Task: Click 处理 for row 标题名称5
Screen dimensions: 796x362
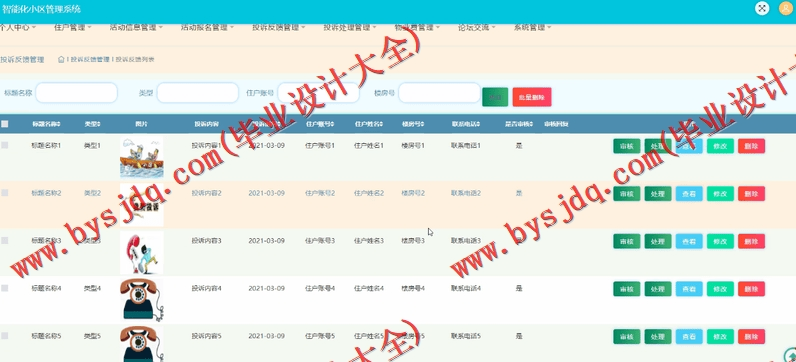Action: (658, 337)
